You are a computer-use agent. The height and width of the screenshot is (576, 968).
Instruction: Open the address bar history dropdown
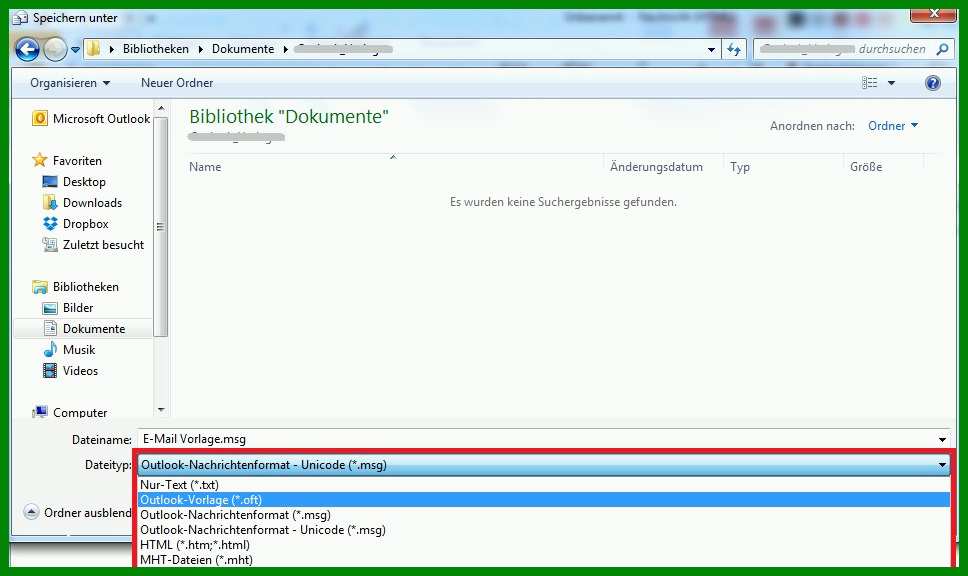[x=711, y=49]
